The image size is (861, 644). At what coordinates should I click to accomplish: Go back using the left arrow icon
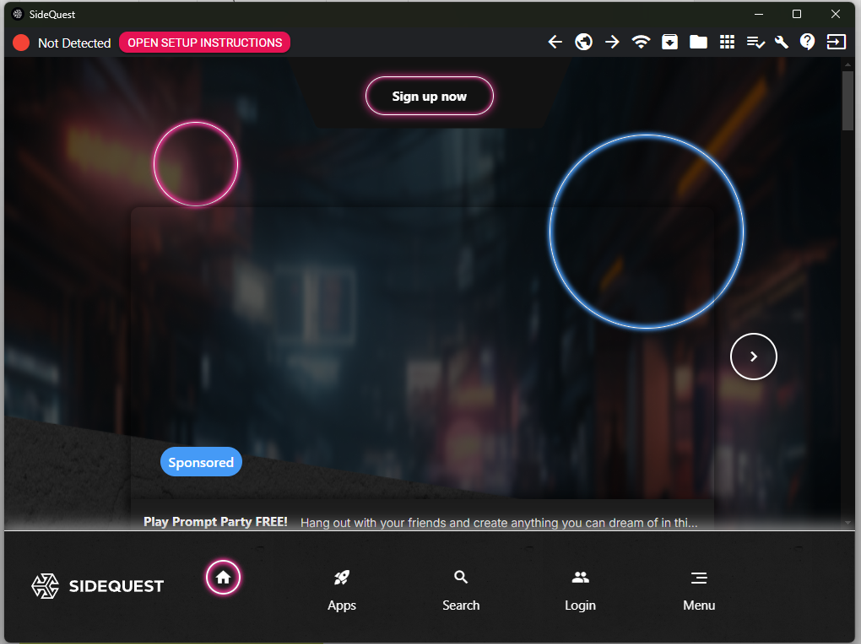coord(555,42)
